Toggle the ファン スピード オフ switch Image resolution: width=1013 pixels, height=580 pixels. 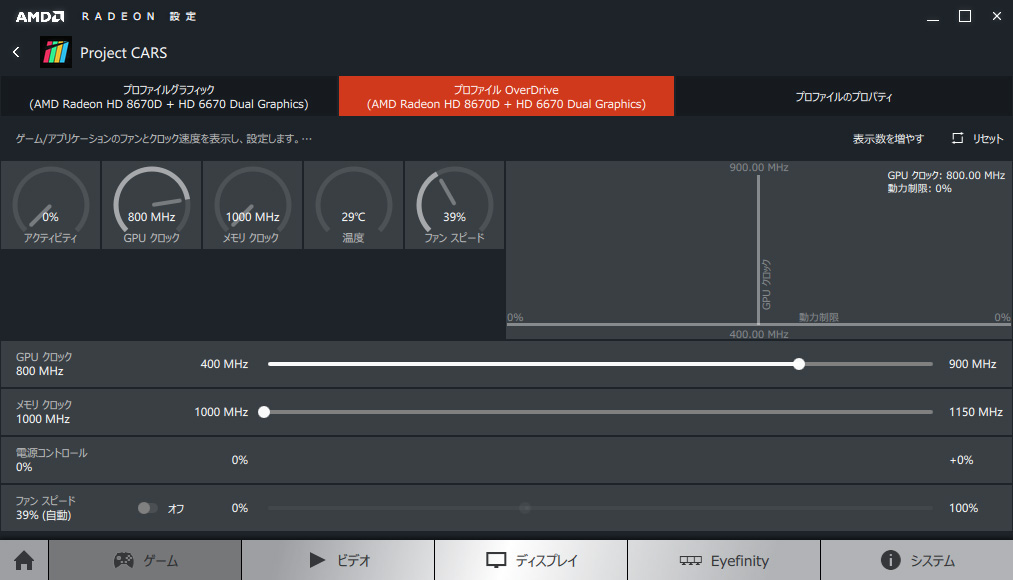click(x=147, y=508)
